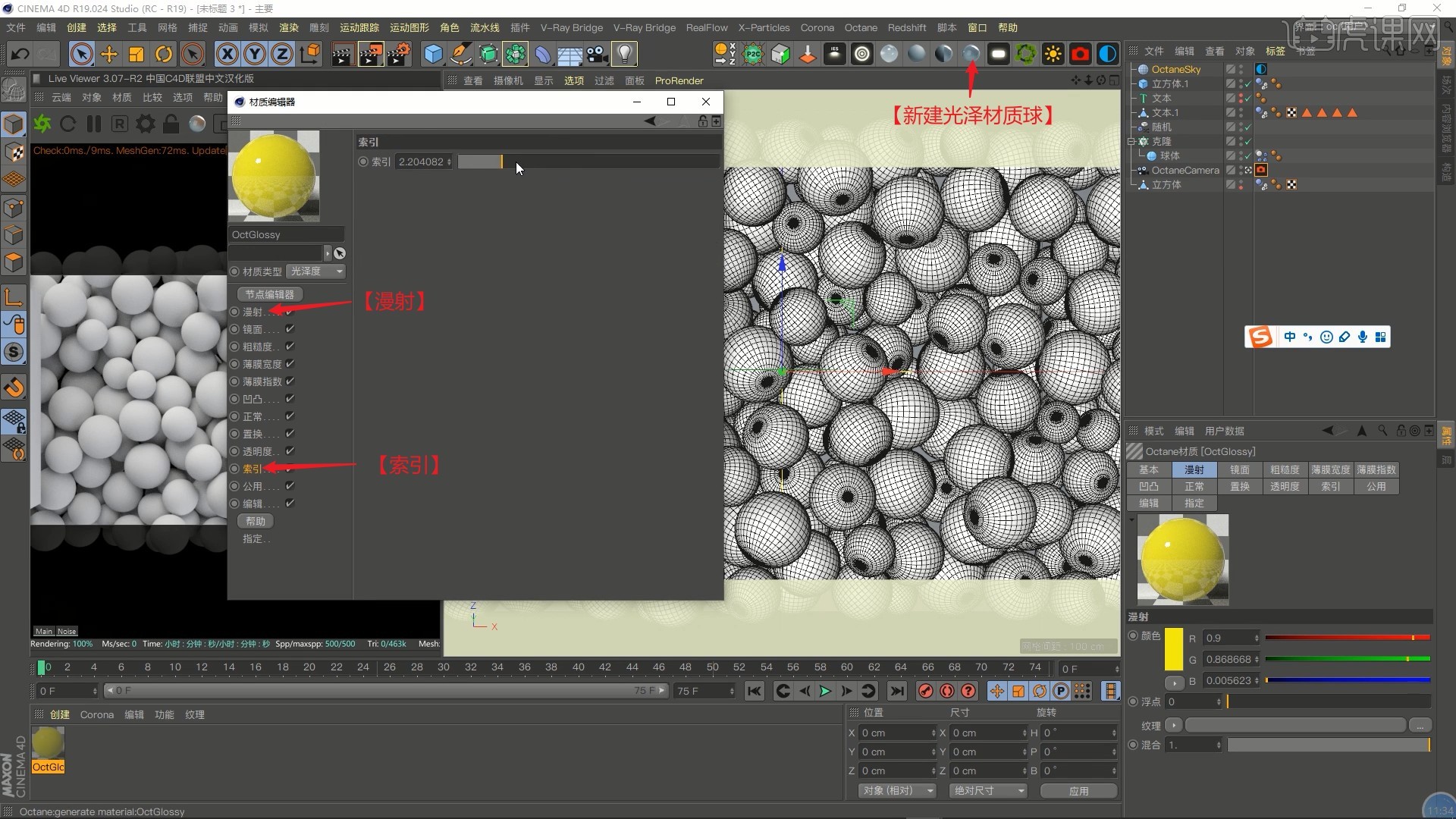Click Octane Live Viewer pause icon
Image resolution: width=1456 pixels, height=819 pixels.
[94, 124]
